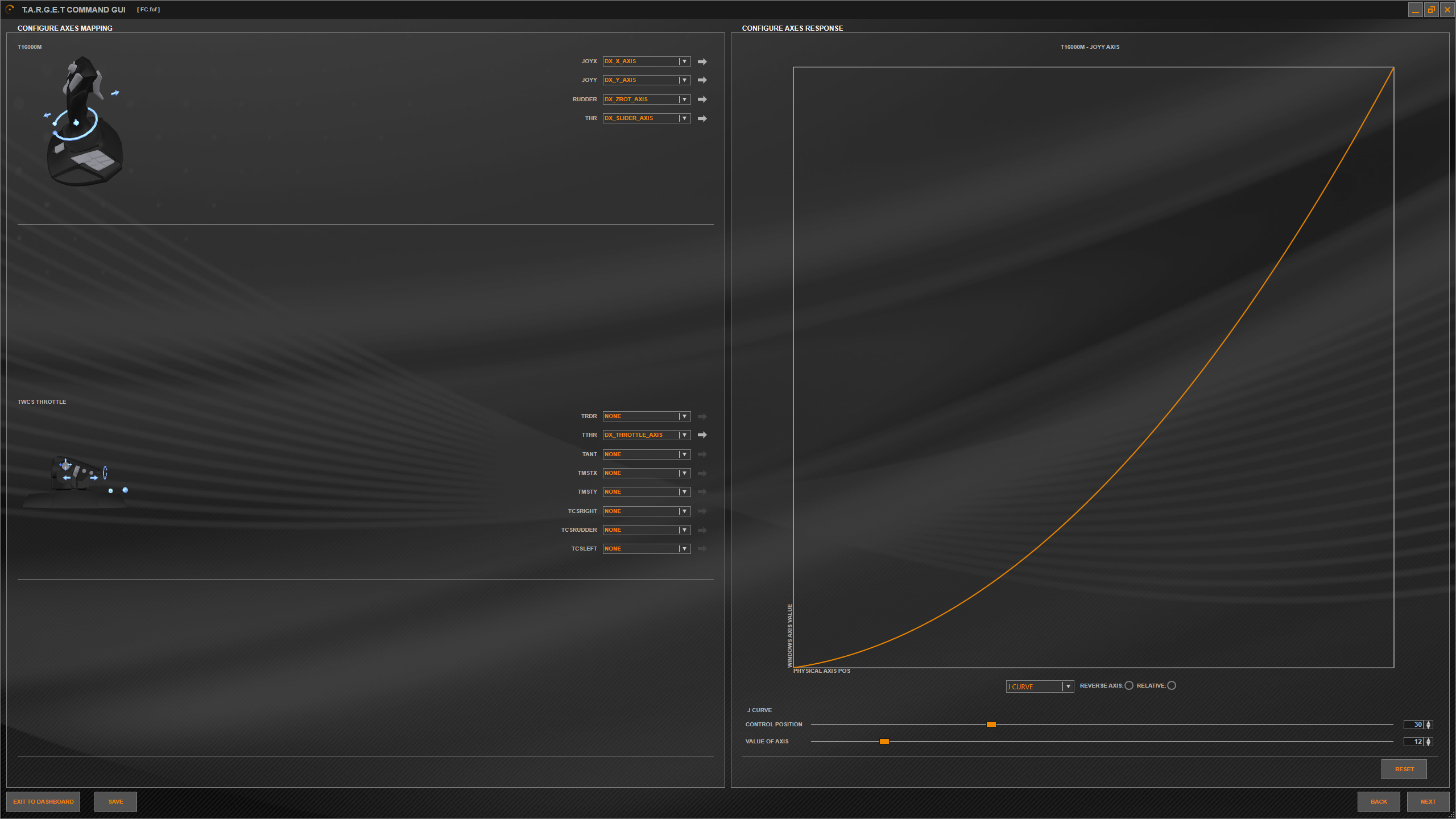
Task: Click the Control Position value field showing 30
Action: [1414, 725]
